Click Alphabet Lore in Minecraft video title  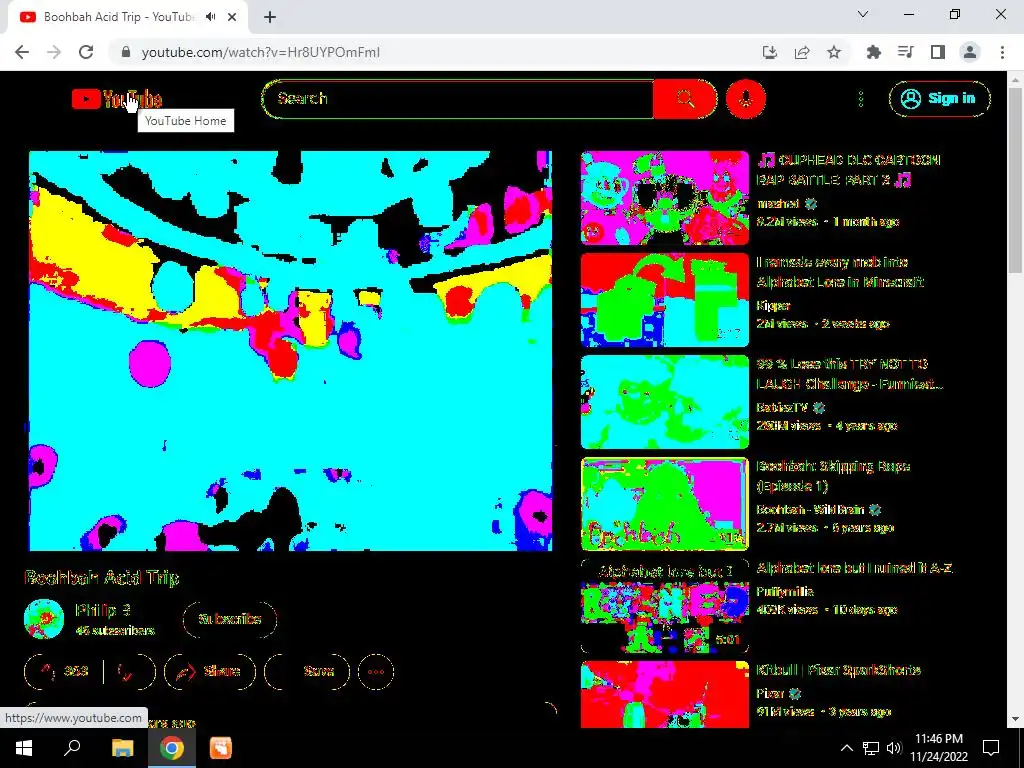point(840,272)
